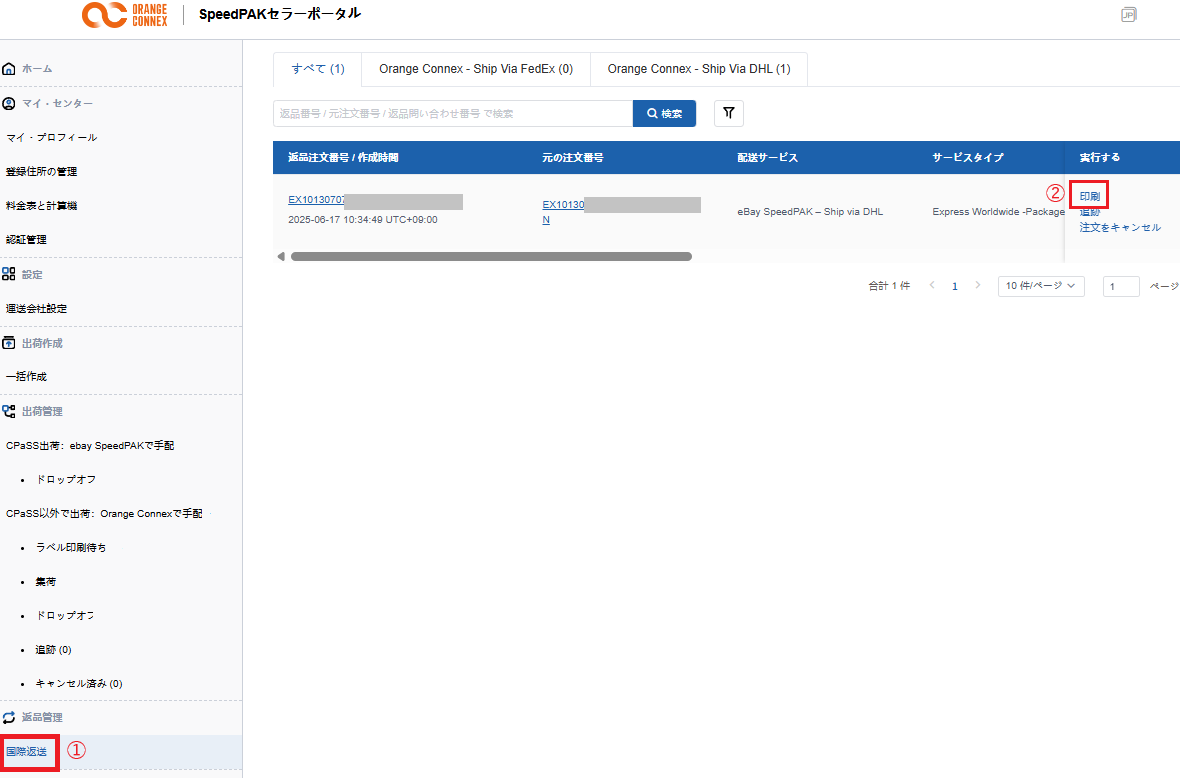The image size is (1180, 778).
Task: Switch to Ship Via DHL (1) tab
Action: [x=699, y=69]
